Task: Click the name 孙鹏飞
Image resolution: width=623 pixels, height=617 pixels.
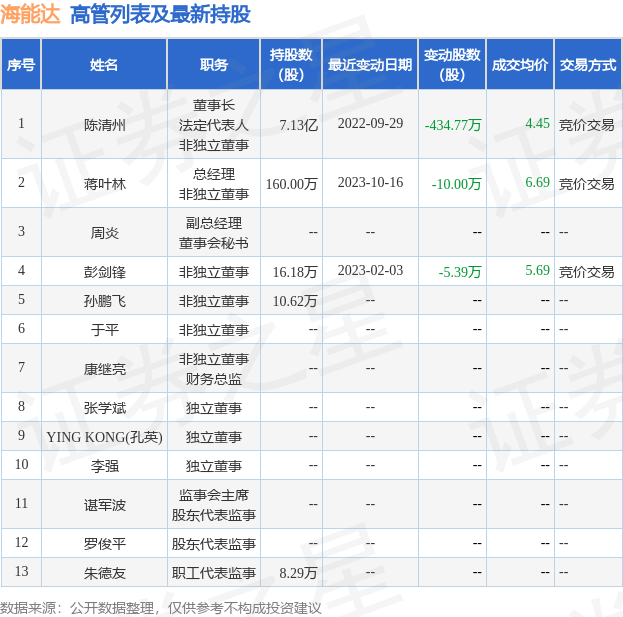Action: pos(105,301)
